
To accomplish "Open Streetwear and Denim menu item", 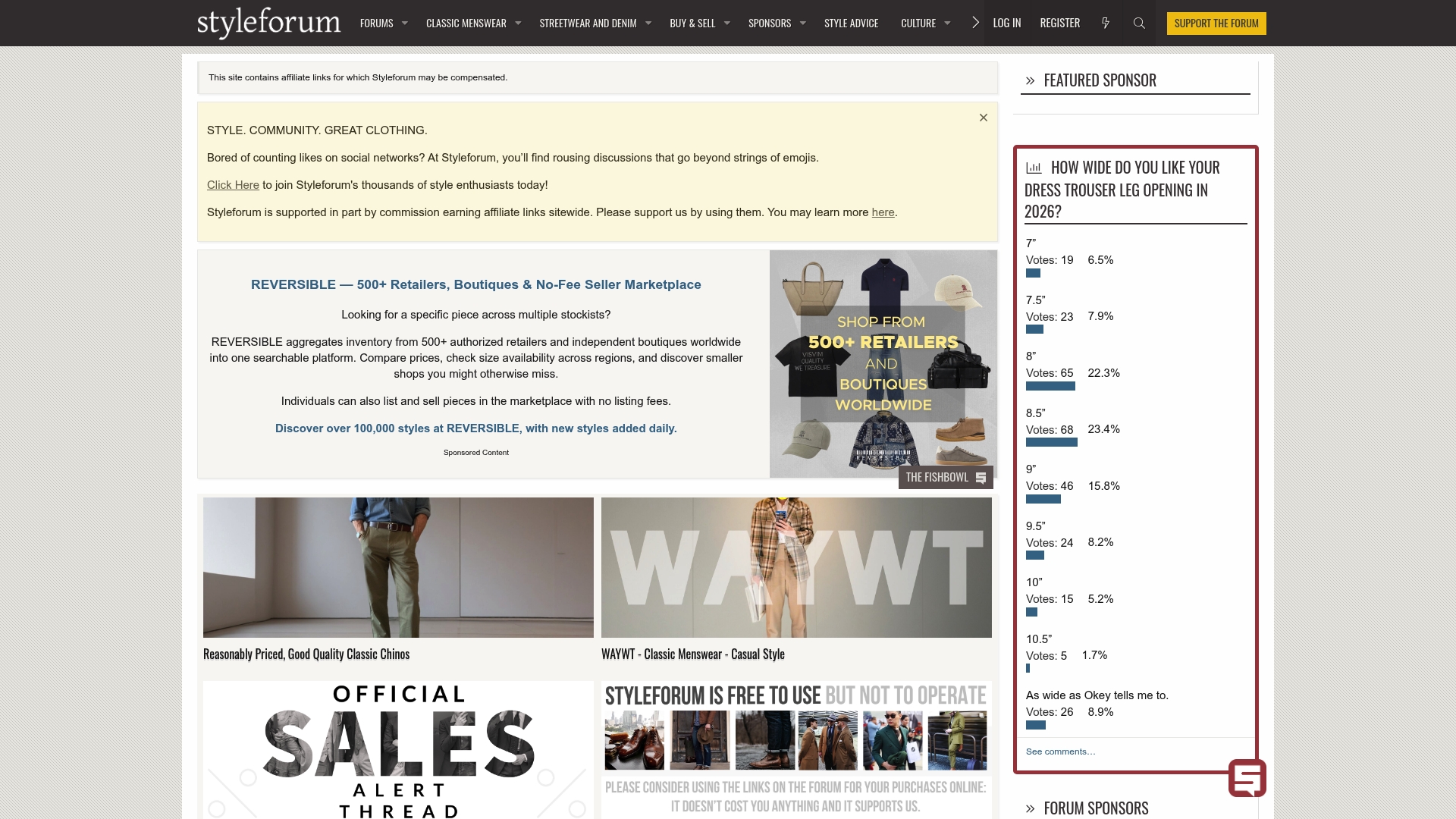I will tap(588, 23).
